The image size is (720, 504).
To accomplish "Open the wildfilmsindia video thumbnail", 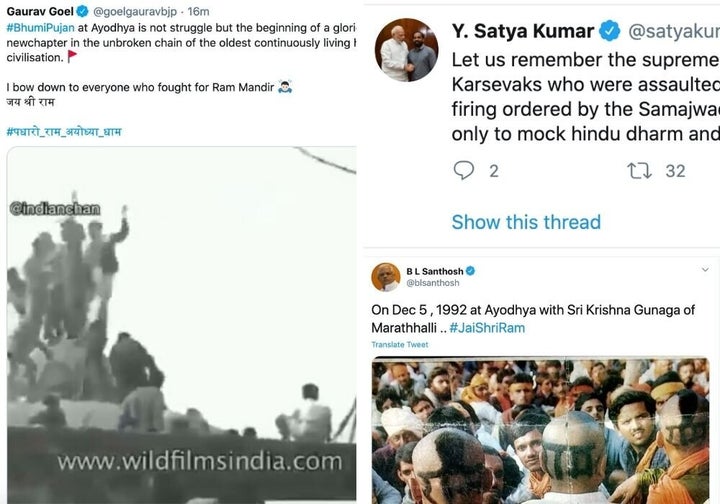I will coord(181,325).
